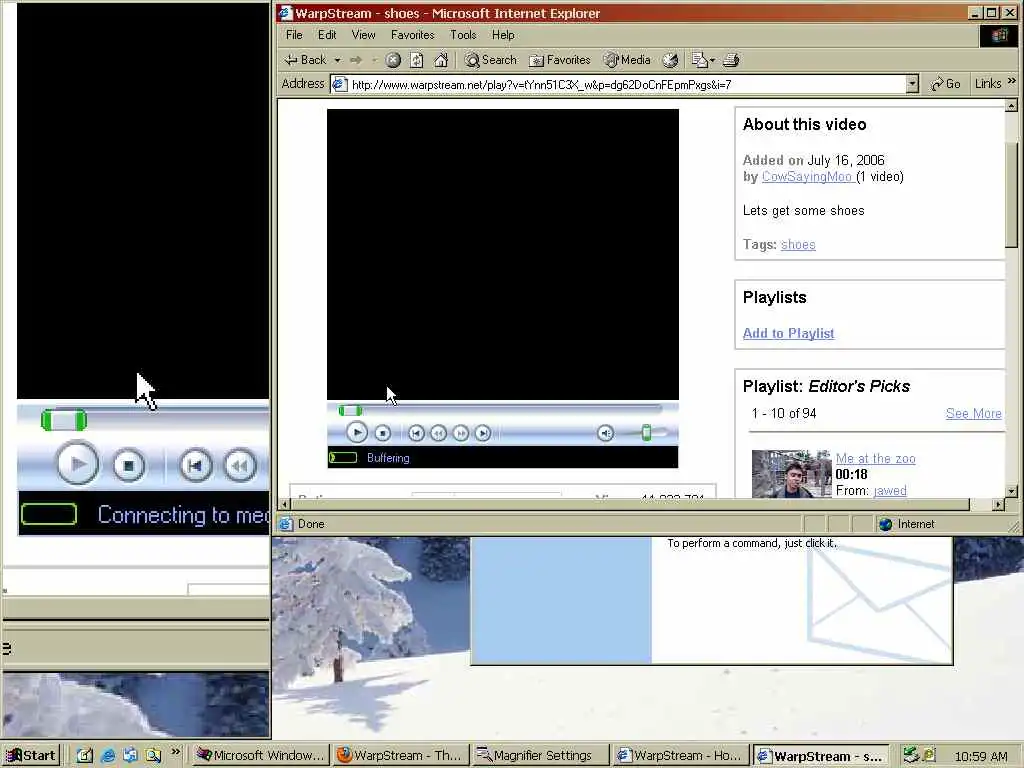Click See More in Editor's Picks
1024x768 pixels.
973,413
